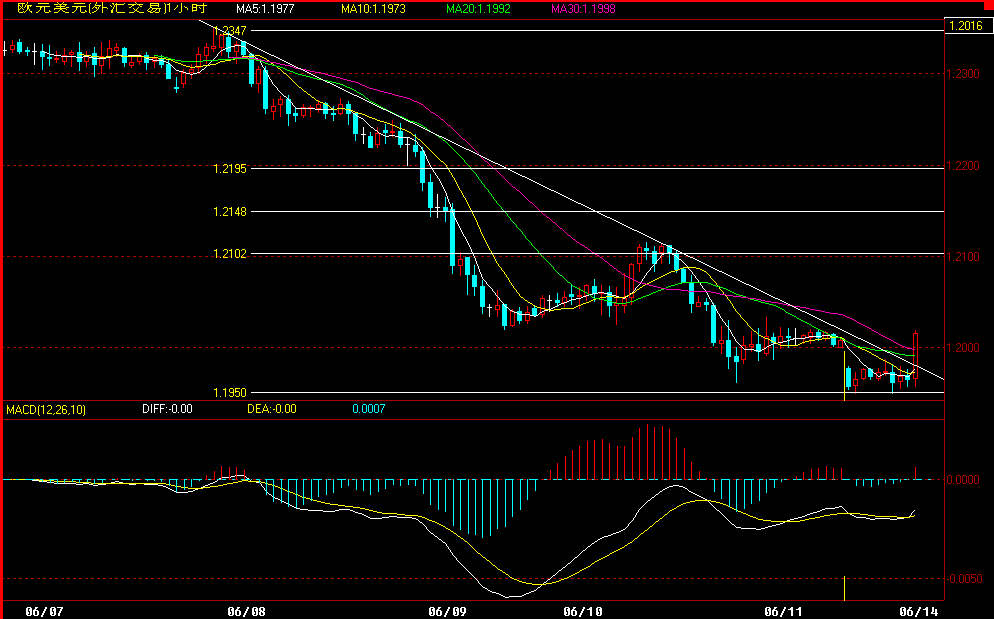Select the green MA20:1.1992 label
The width and height of the screenshot is (994, 619).
click(479, 9)
